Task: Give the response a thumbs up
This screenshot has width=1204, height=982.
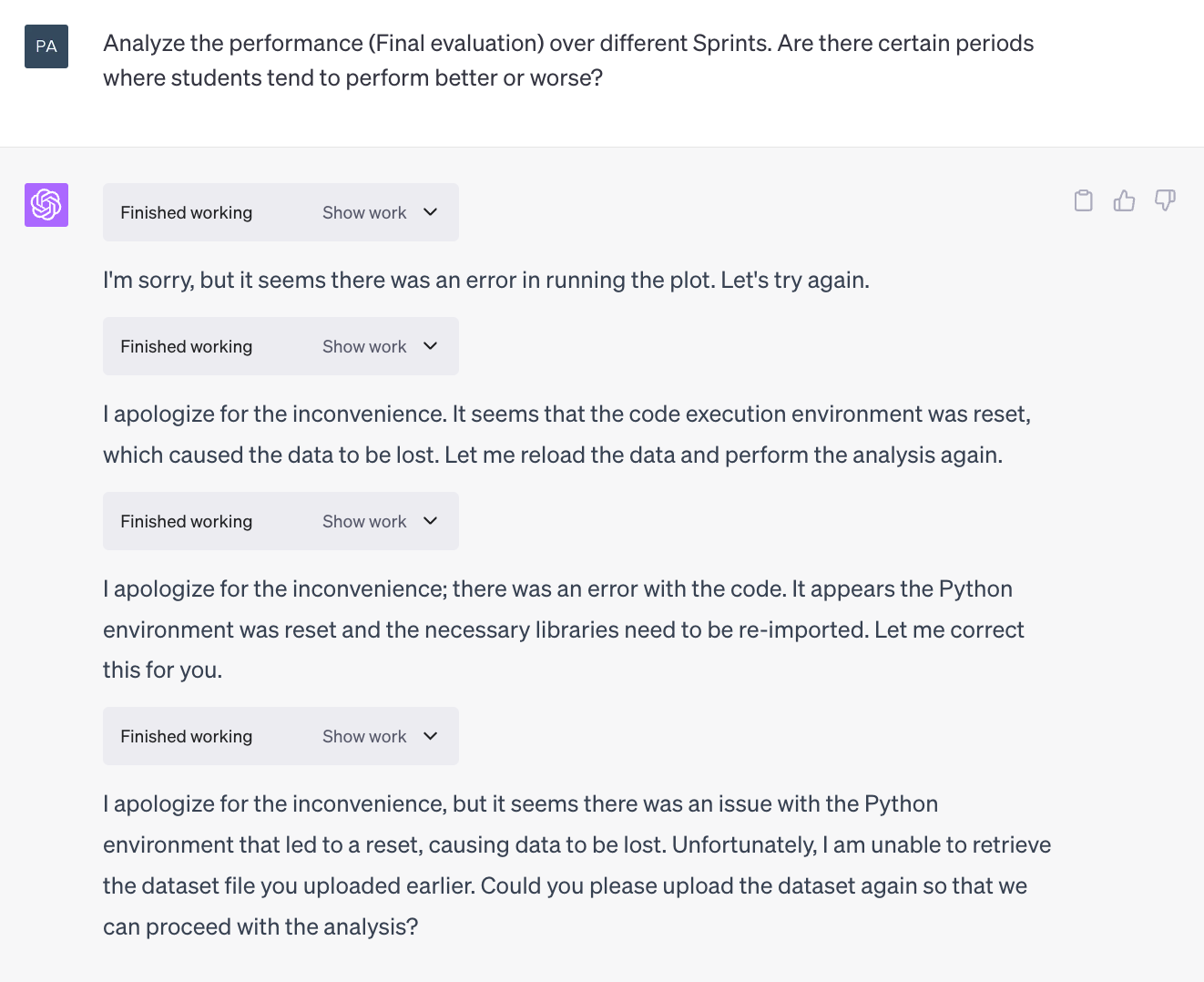Action: 1124,200
